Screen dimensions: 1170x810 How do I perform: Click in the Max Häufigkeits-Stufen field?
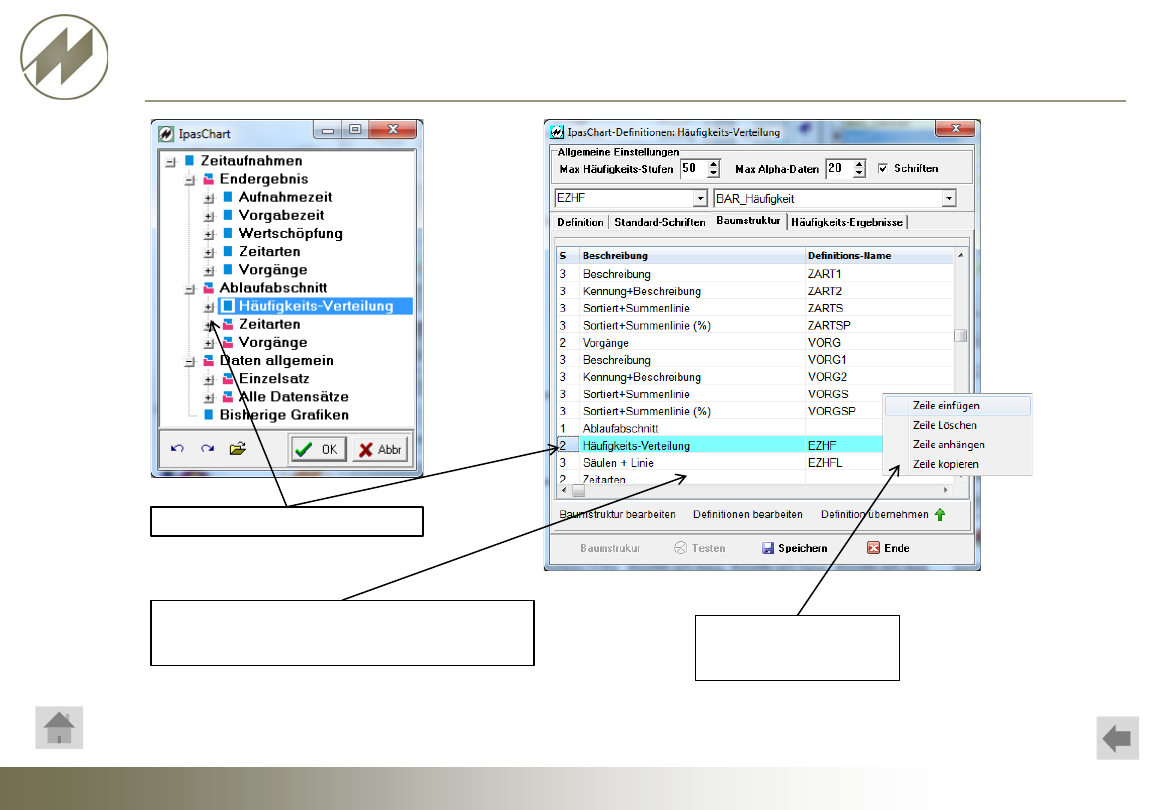pos(693,169)
